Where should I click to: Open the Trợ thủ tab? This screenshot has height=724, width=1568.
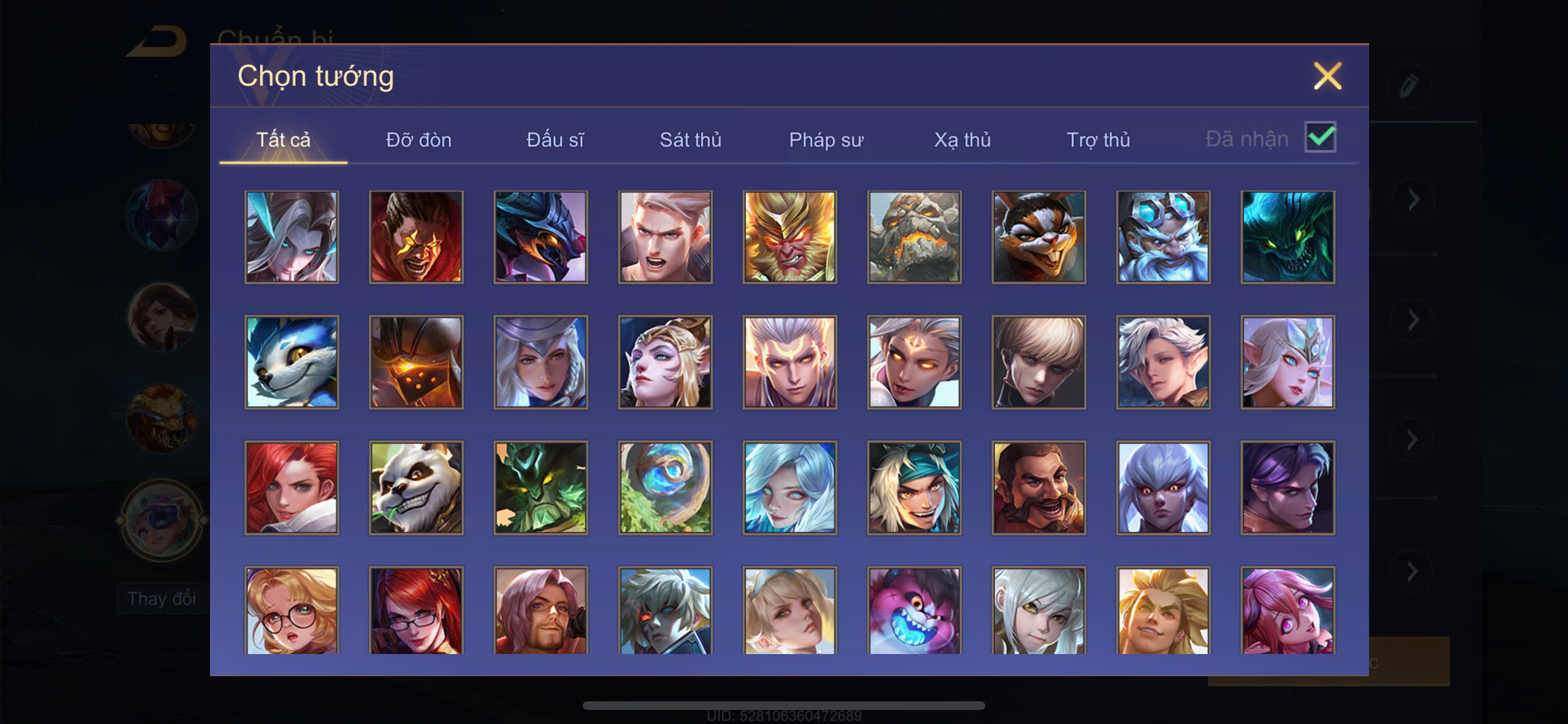pyautogui.click(x=1098, y=140)
